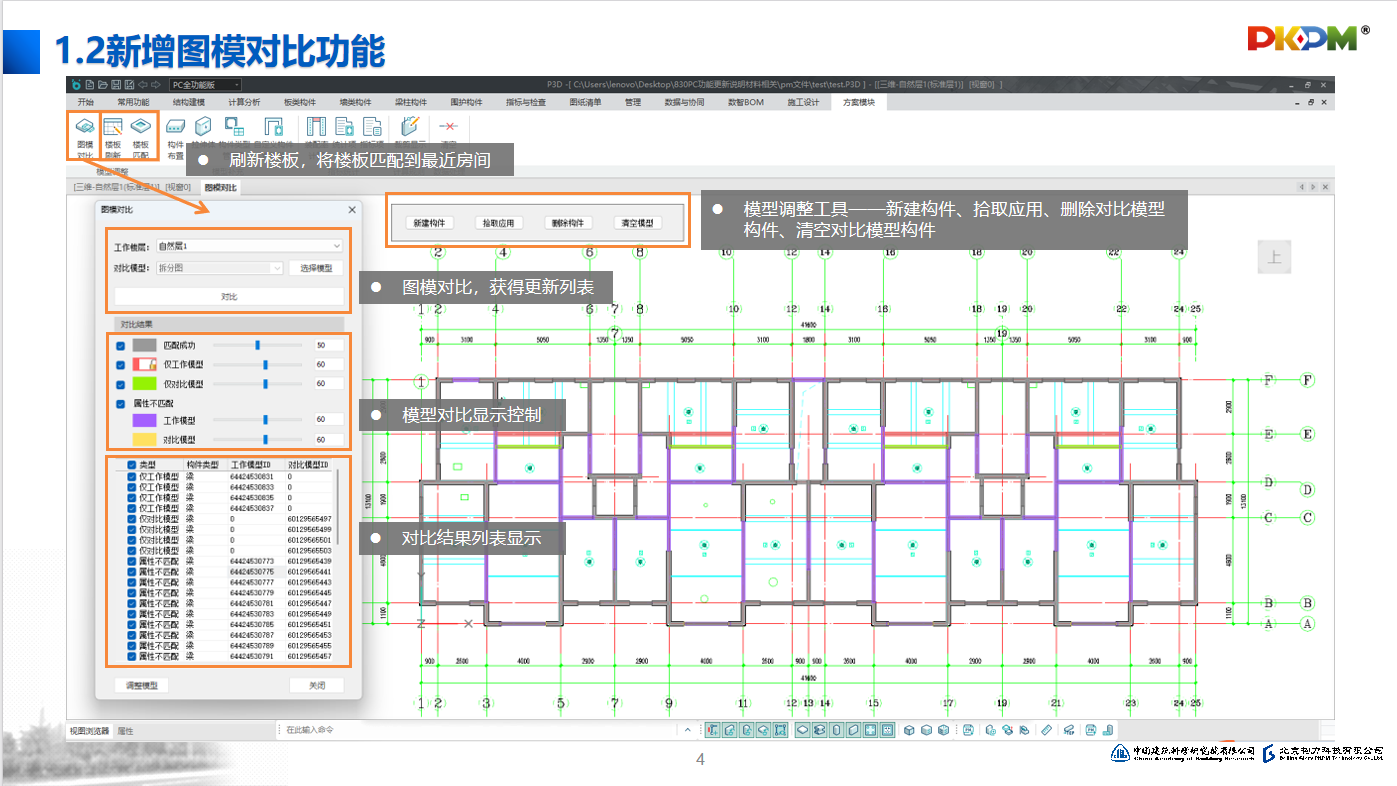Click the 清空模型 button
1397x786 pixels.
point(637,223)
